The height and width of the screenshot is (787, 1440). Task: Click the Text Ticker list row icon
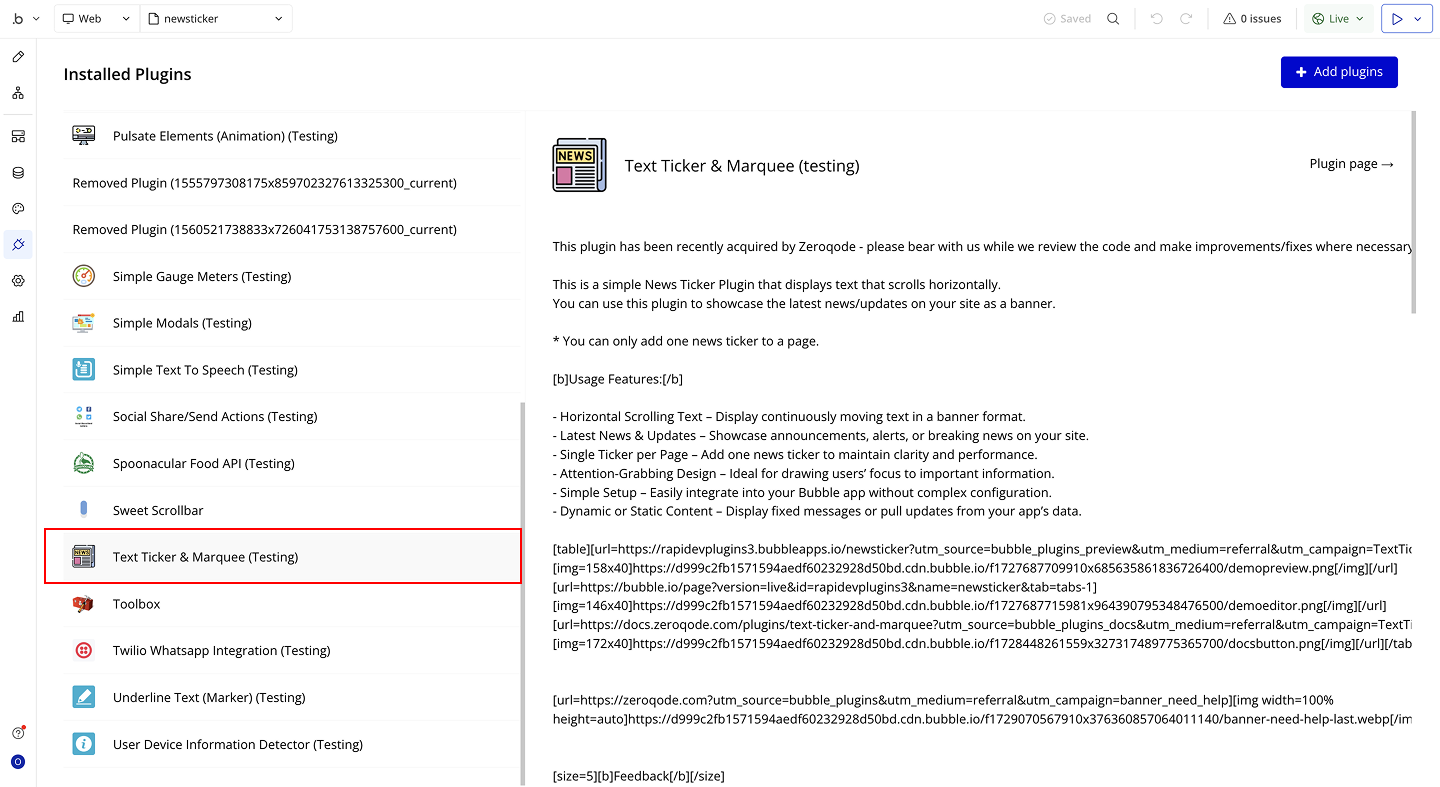[84, 557]
